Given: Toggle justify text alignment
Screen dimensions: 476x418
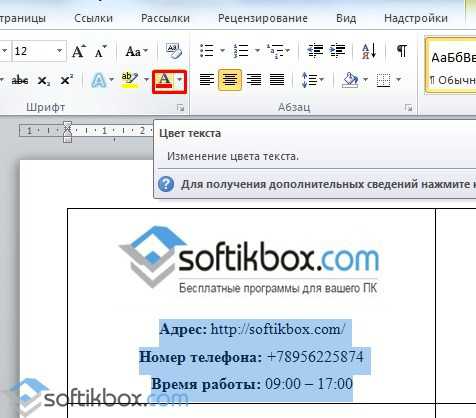Looking at the screenshot, I should (x=277, y=80).
